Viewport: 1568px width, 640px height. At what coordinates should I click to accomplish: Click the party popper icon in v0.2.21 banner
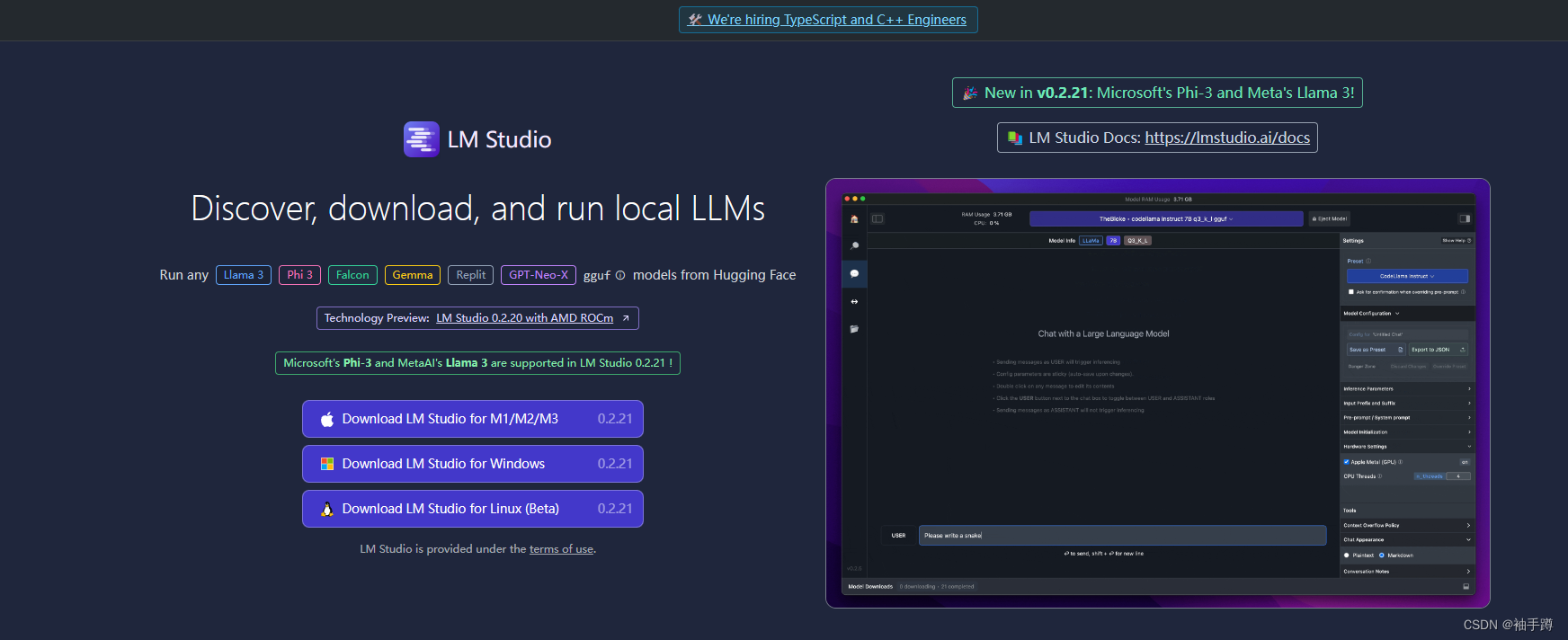pos(970,93)
